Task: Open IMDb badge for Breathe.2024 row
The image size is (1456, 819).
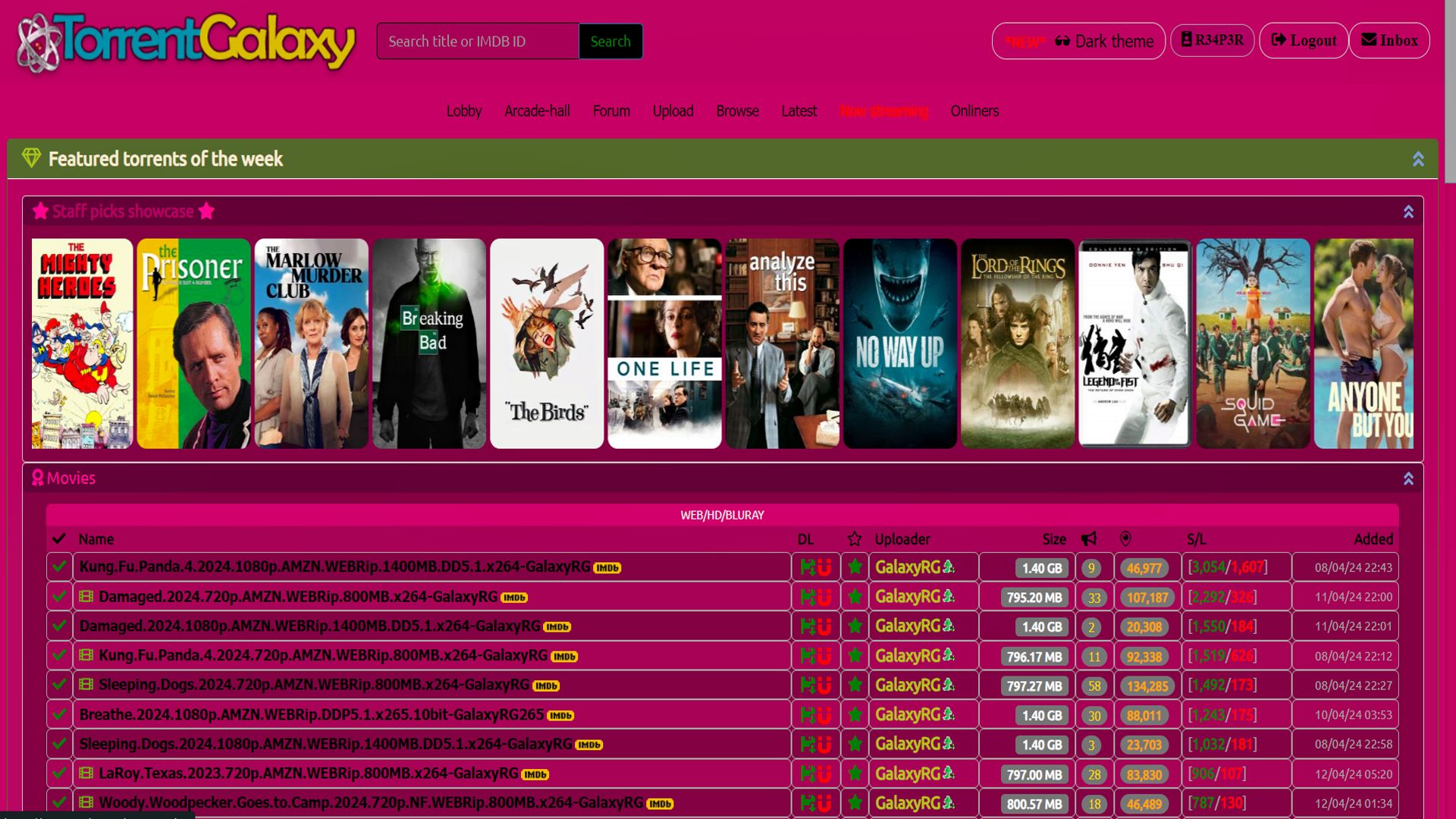Action: tap(560, 715)
